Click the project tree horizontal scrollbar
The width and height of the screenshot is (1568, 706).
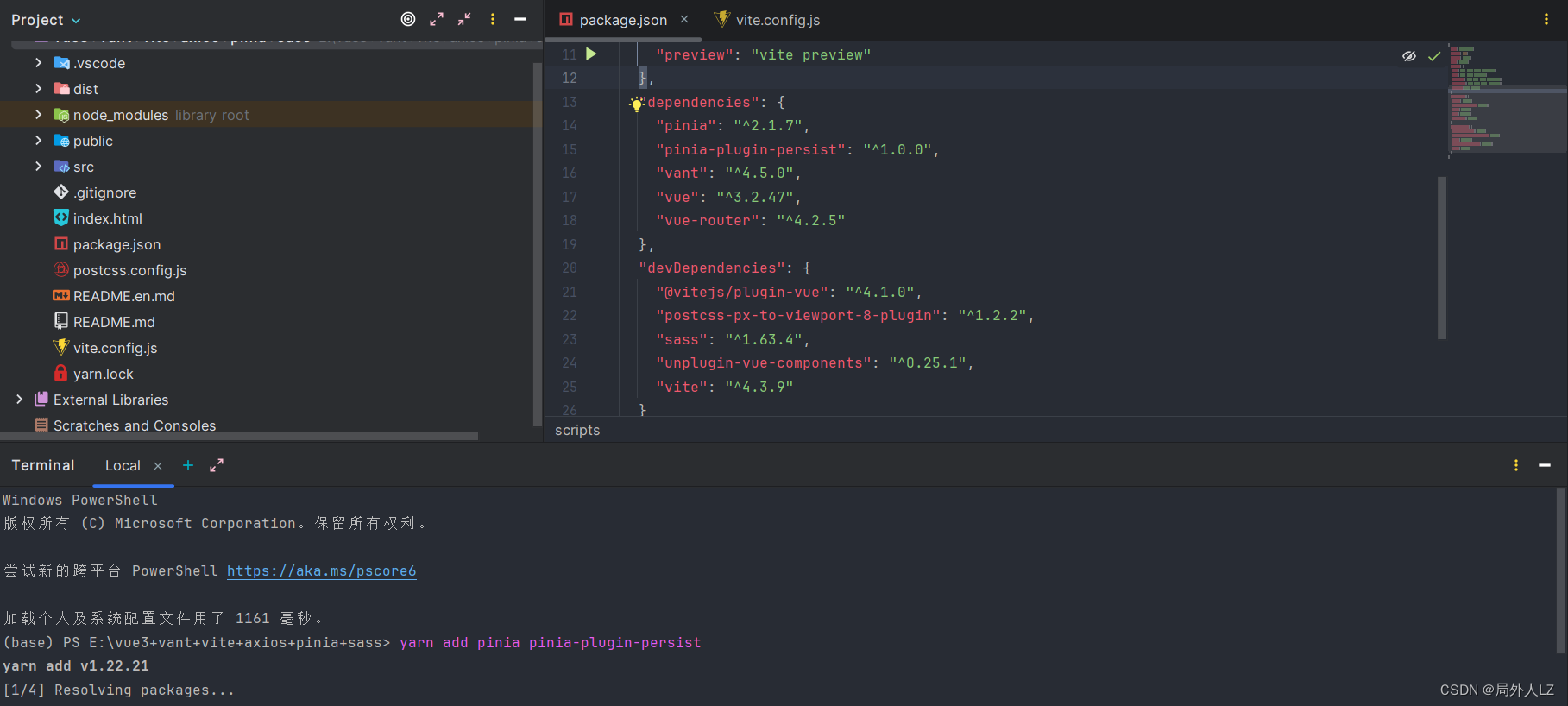click(239, 437)
